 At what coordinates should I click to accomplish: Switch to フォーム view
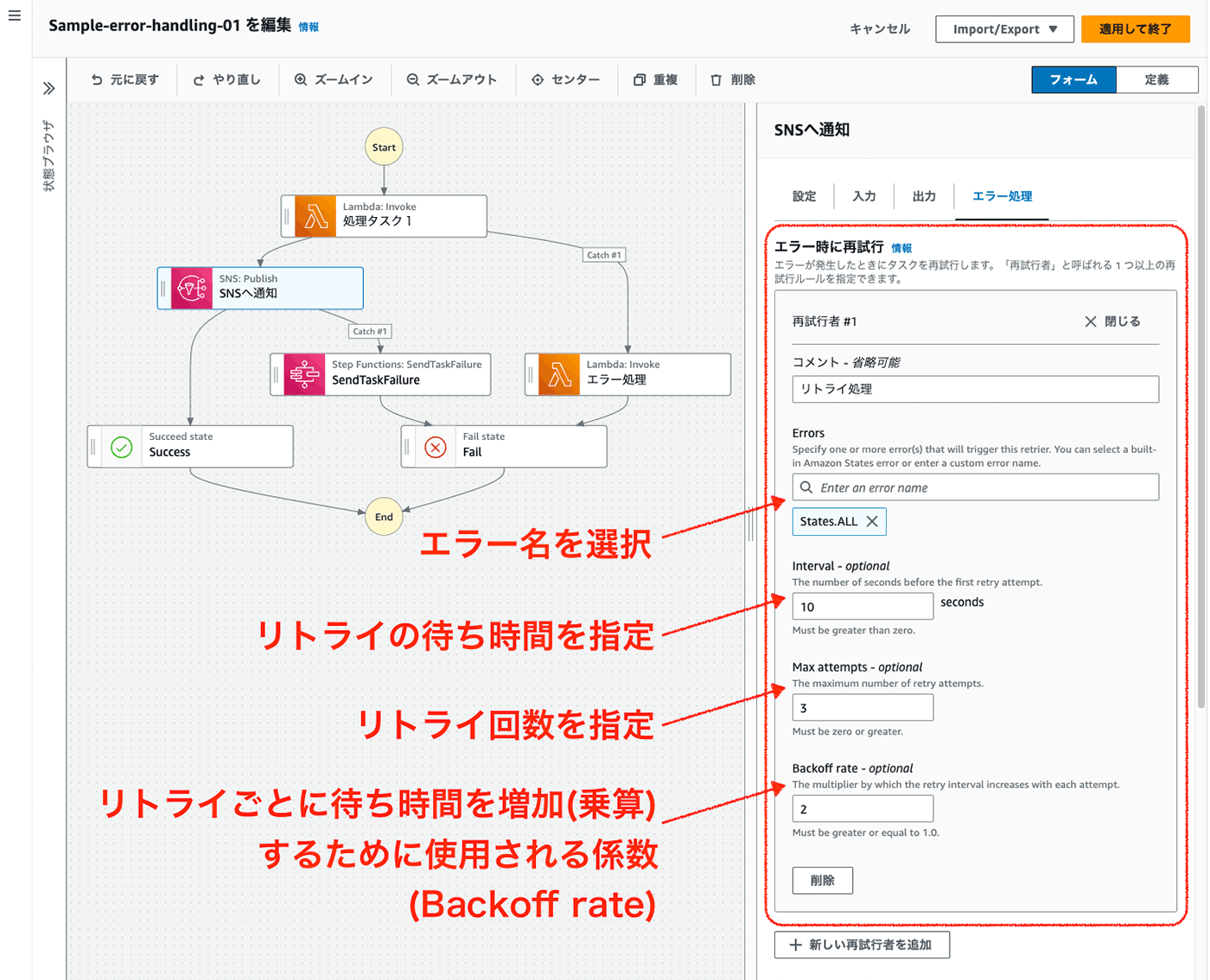(1073, 80)
